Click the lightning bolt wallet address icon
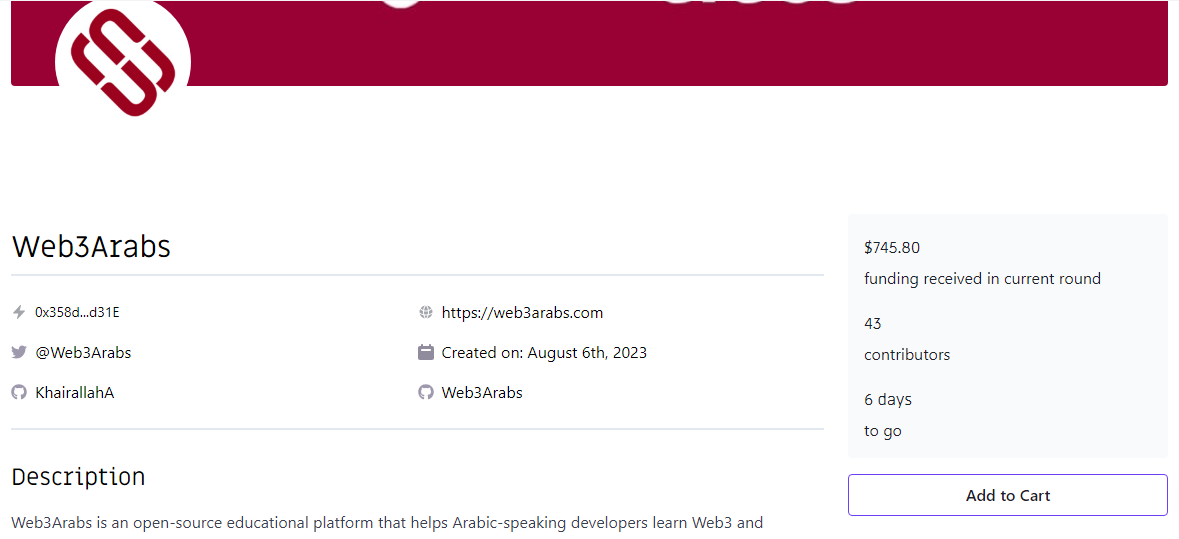 pos(19,313)
